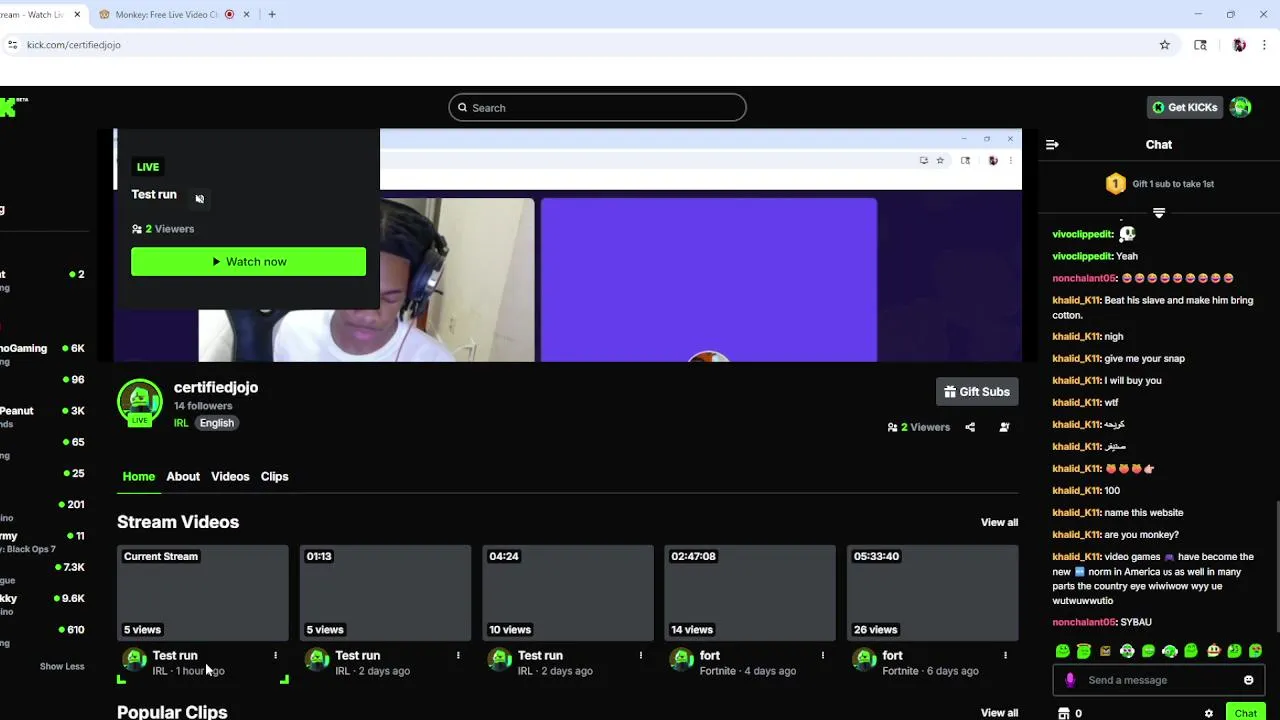Image resolution: width=1280 pixels, height=720 pixels.
Task: Expand the chat leaderboard chevron below gift banner
Action: pos(1159,212)
